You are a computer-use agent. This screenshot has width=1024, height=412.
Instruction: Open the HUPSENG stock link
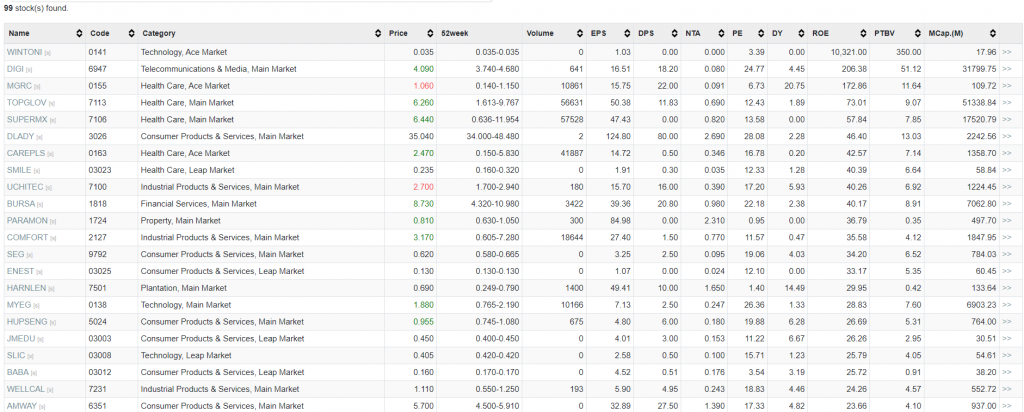point(26,322)
